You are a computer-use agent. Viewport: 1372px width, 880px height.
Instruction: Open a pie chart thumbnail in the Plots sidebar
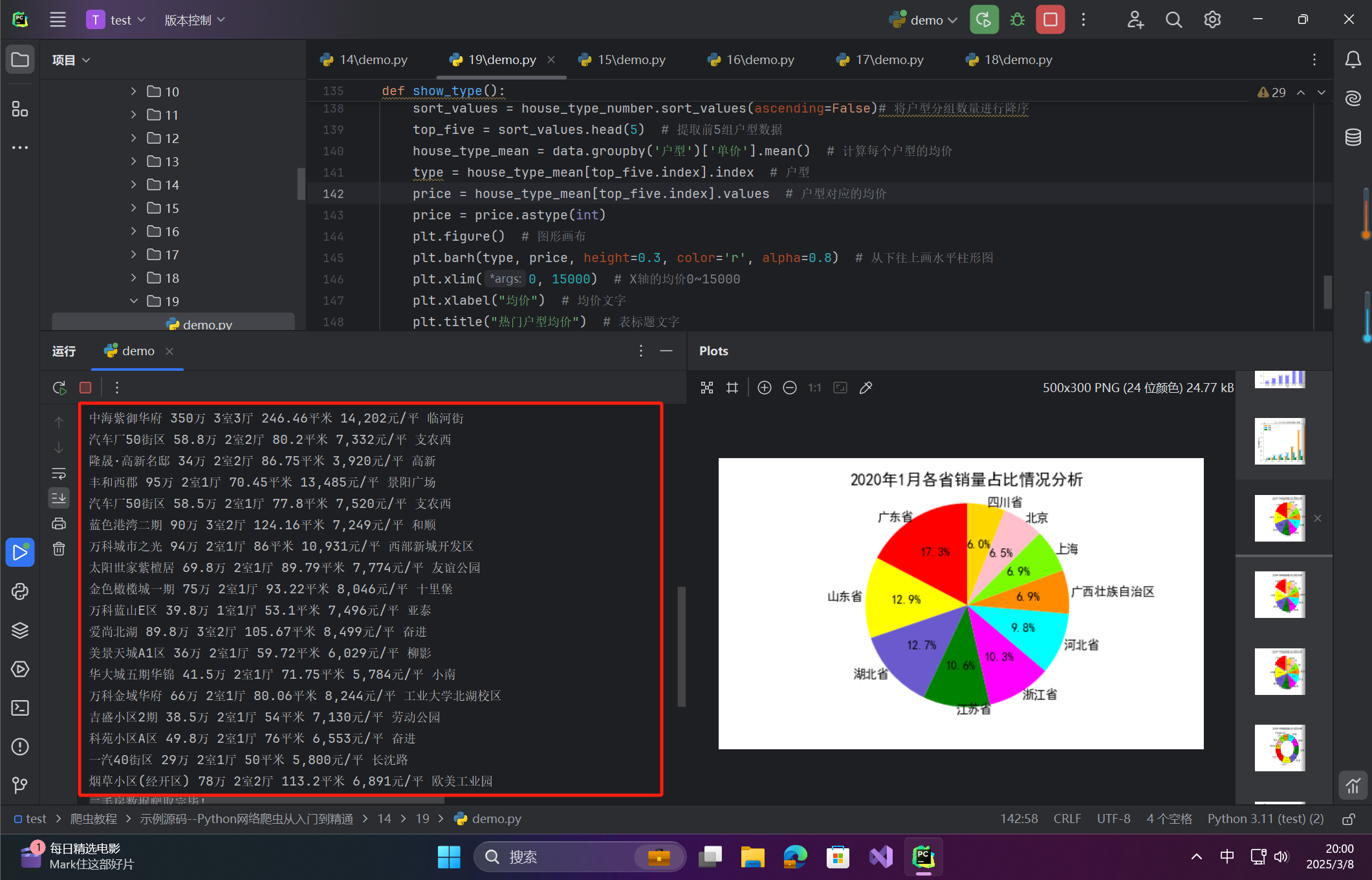click(1281, 518)
